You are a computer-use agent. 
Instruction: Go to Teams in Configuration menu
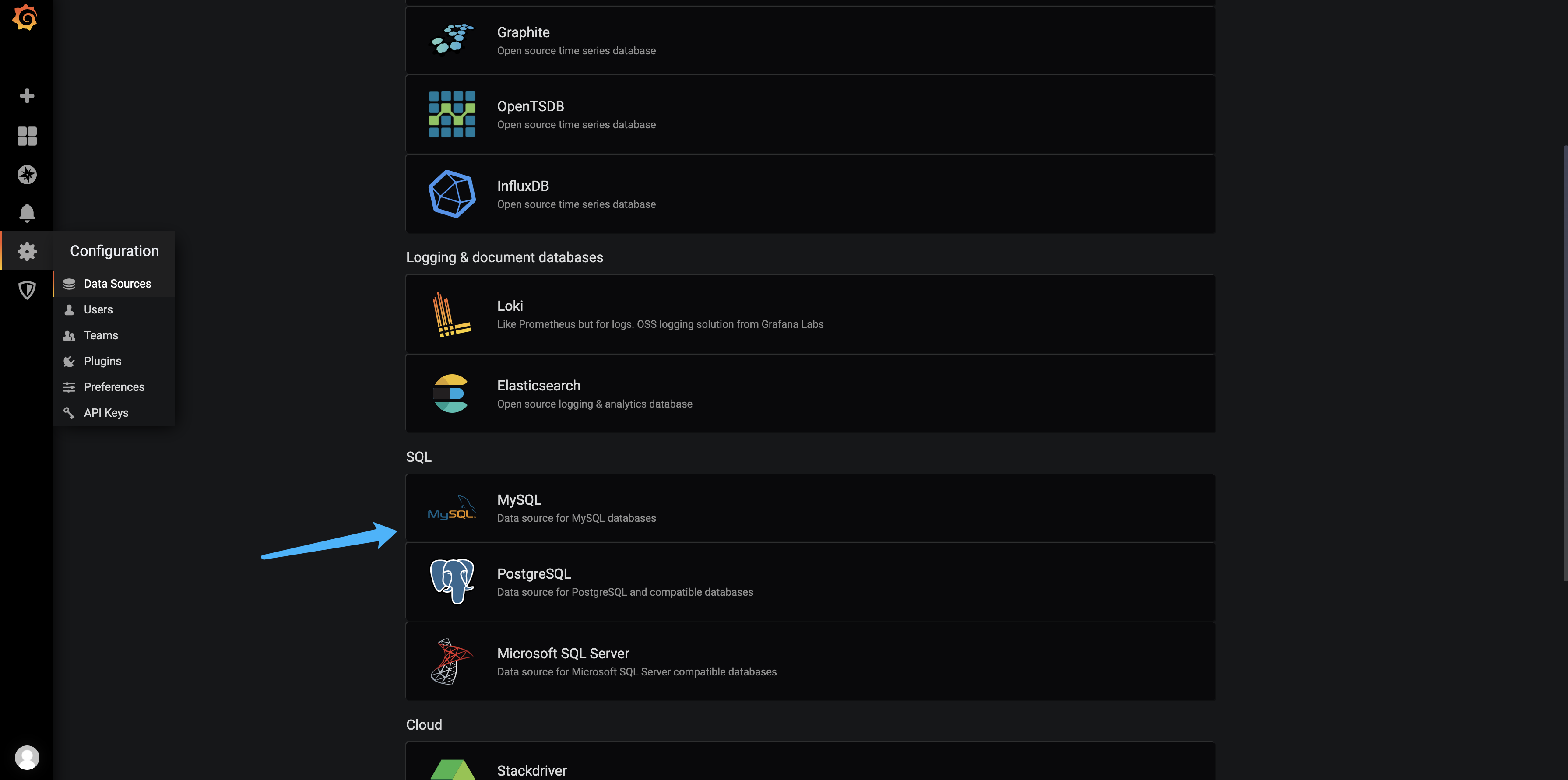coord(101,335)
